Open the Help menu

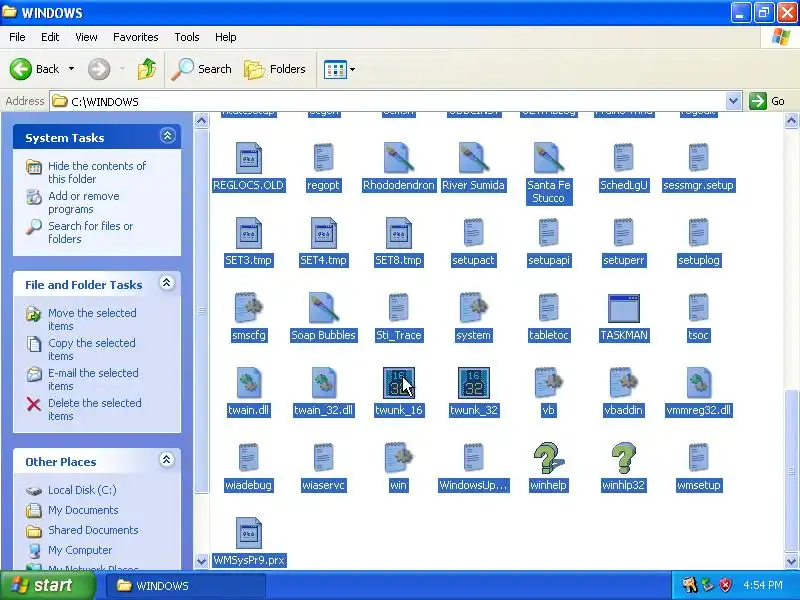click(x=226, y=37)
